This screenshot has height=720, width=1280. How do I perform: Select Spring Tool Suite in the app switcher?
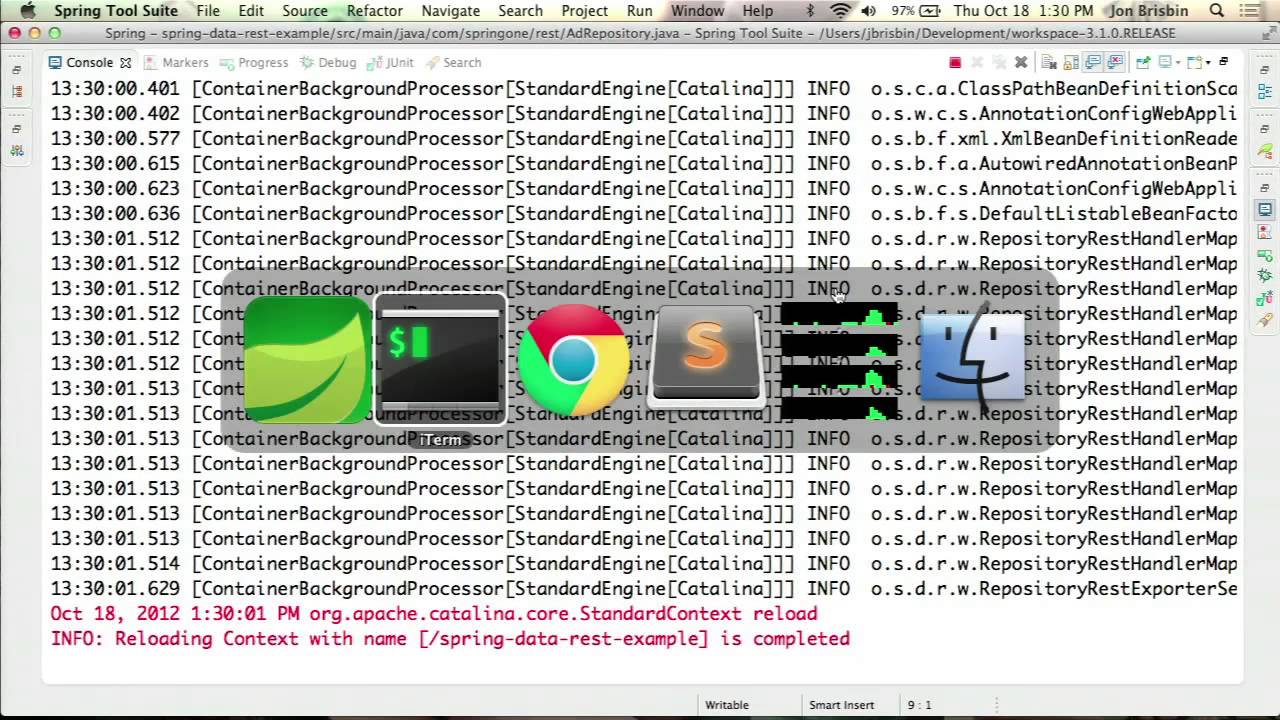(x=308, y=360)
